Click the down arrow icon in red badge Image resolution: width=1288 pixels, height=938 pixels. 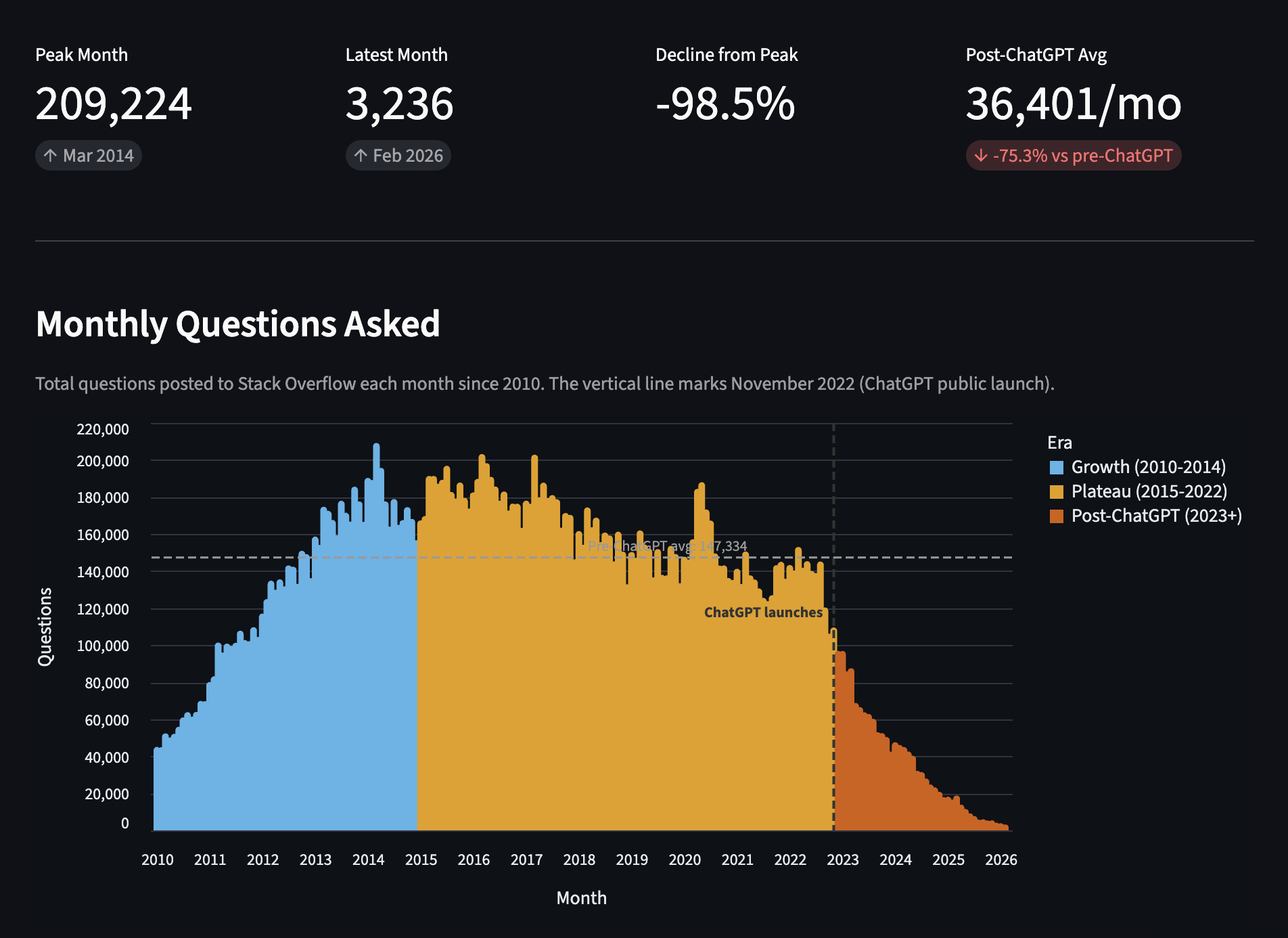tap(980, 155)
